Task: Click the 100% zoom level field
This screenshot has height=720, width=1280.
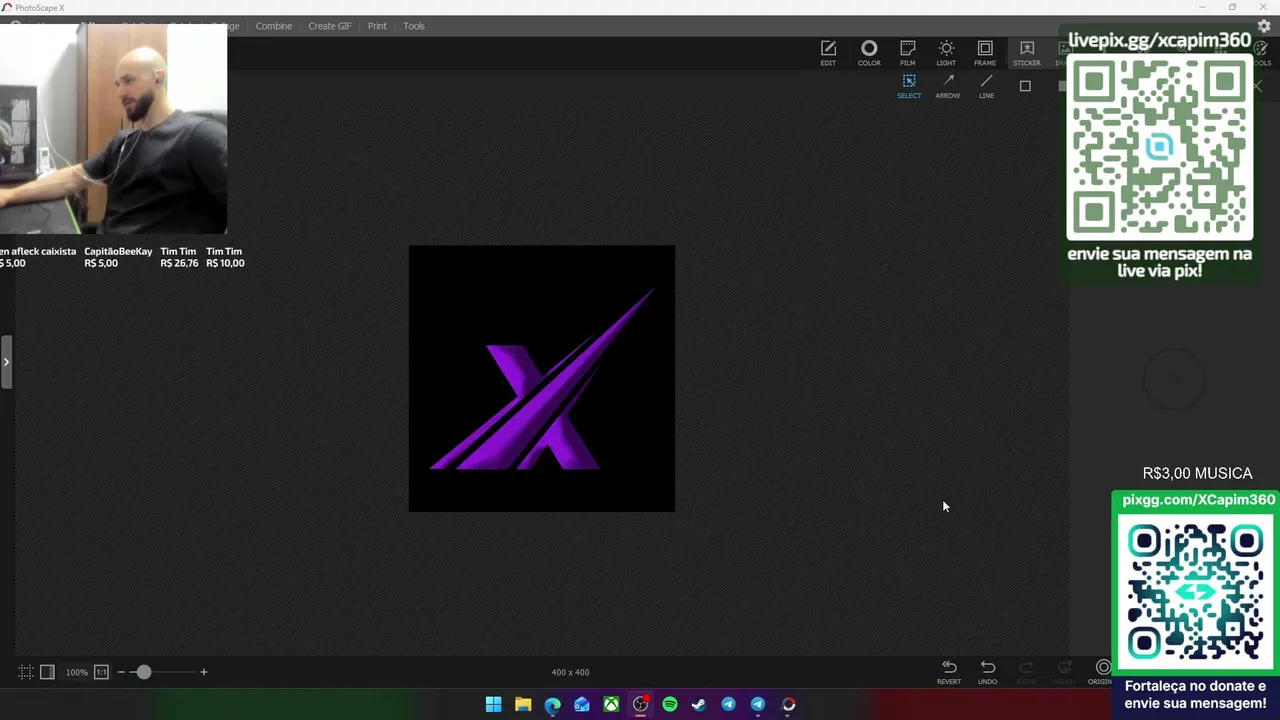Action: click(x=77, y=672)
